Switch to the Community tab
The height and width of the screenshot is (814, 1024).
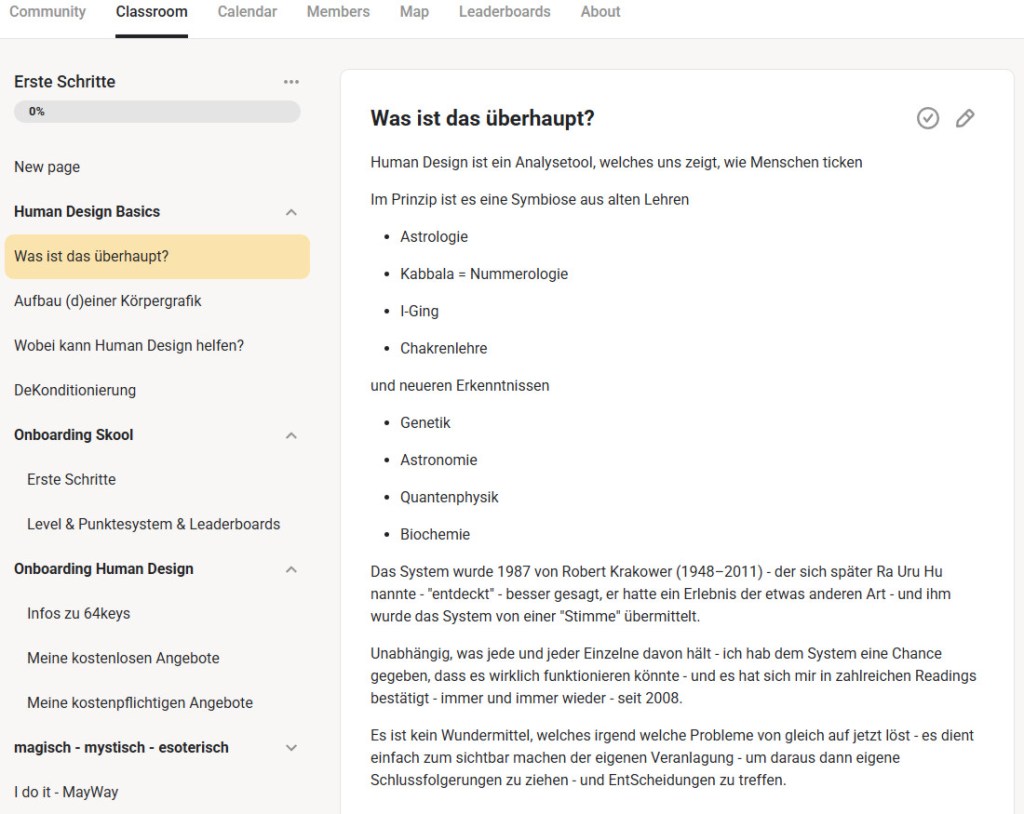[47, 12]
